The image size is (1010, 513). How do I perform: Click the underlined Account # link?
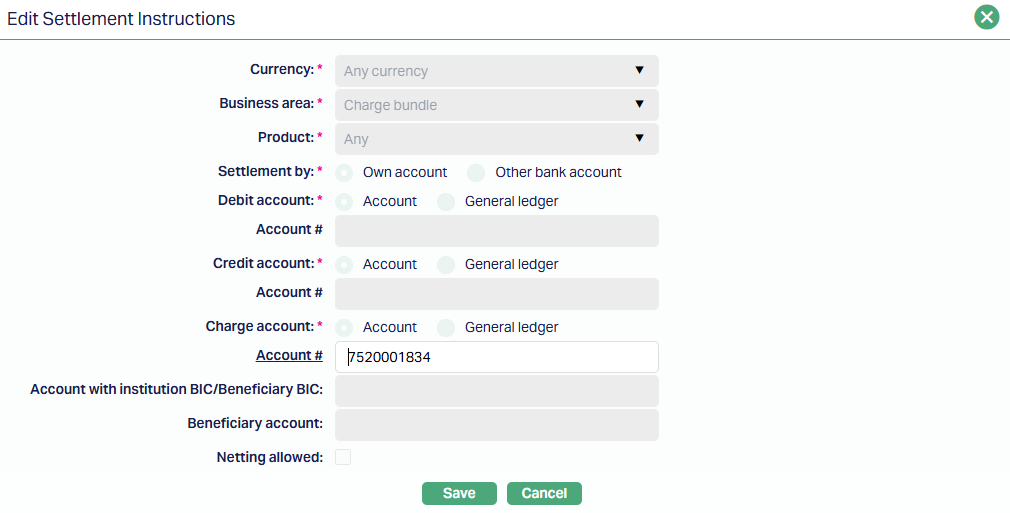pyautogui.click(x=289, y=356)
